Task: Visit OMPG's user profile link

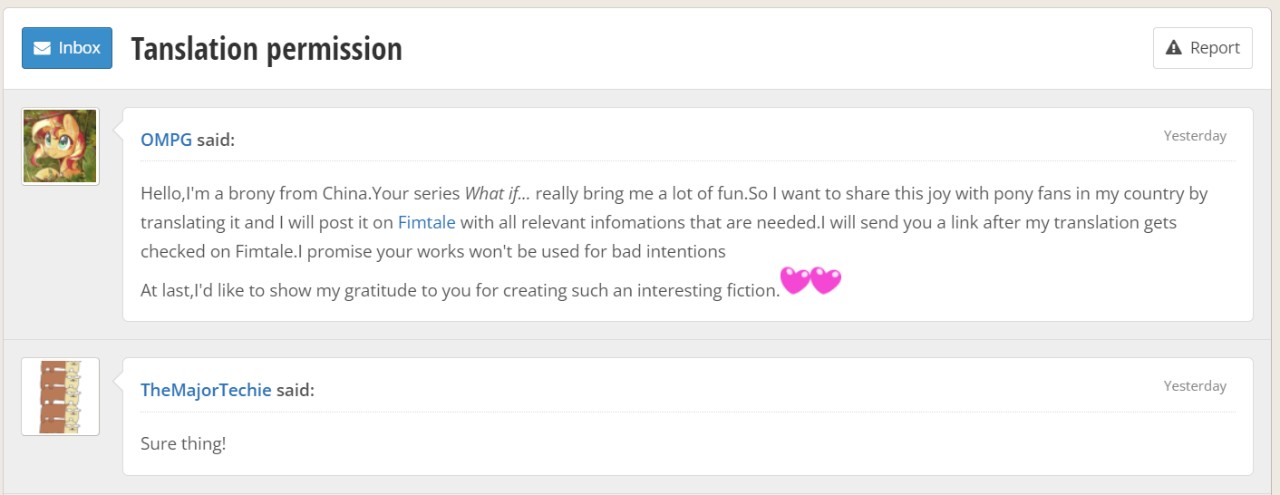Action: (166, 139)
